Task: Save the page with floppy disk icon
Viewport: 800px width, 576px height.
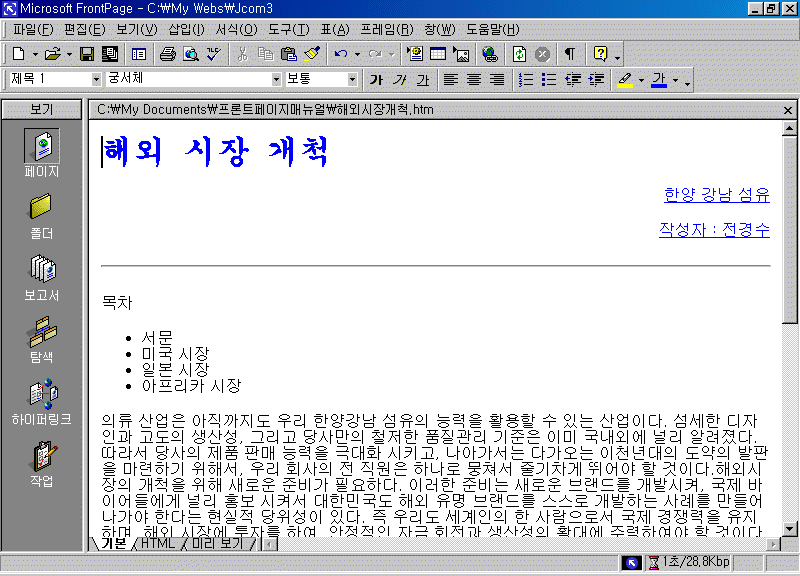Action: (87, 54)
